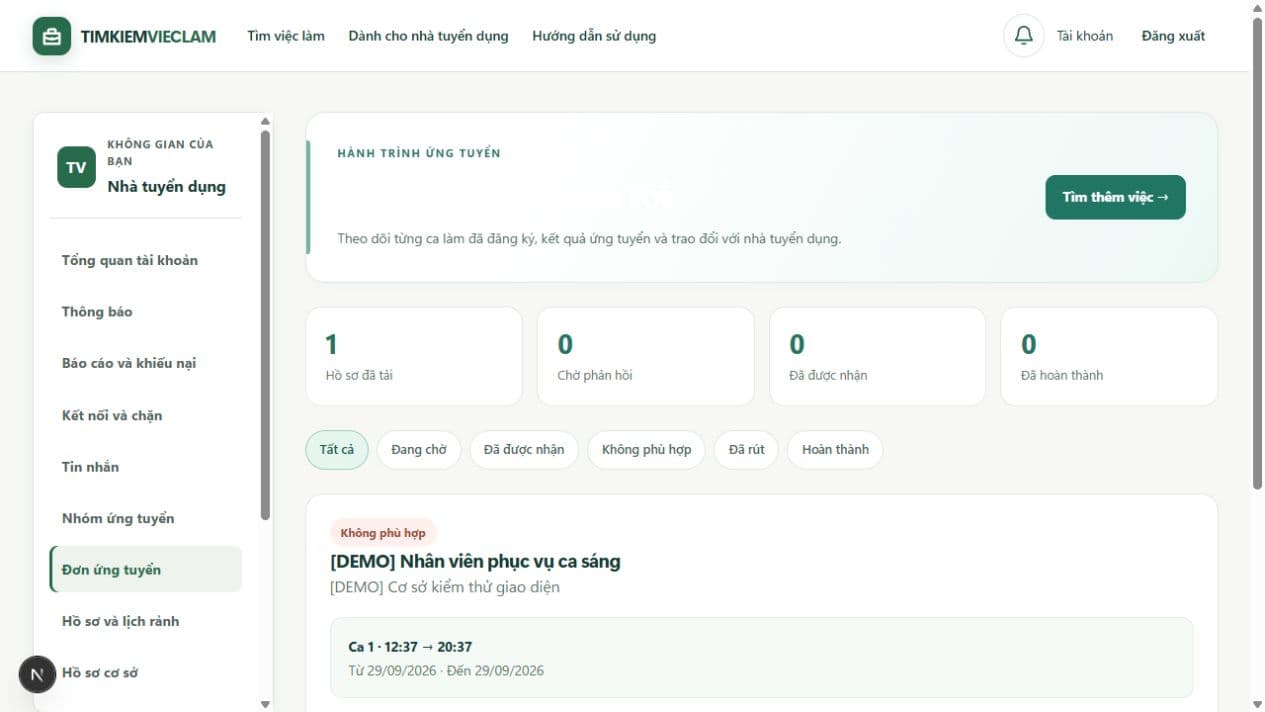Open the notification bell icon
This screenshot has height=712, width=1265.
[x=1023, y=36]
